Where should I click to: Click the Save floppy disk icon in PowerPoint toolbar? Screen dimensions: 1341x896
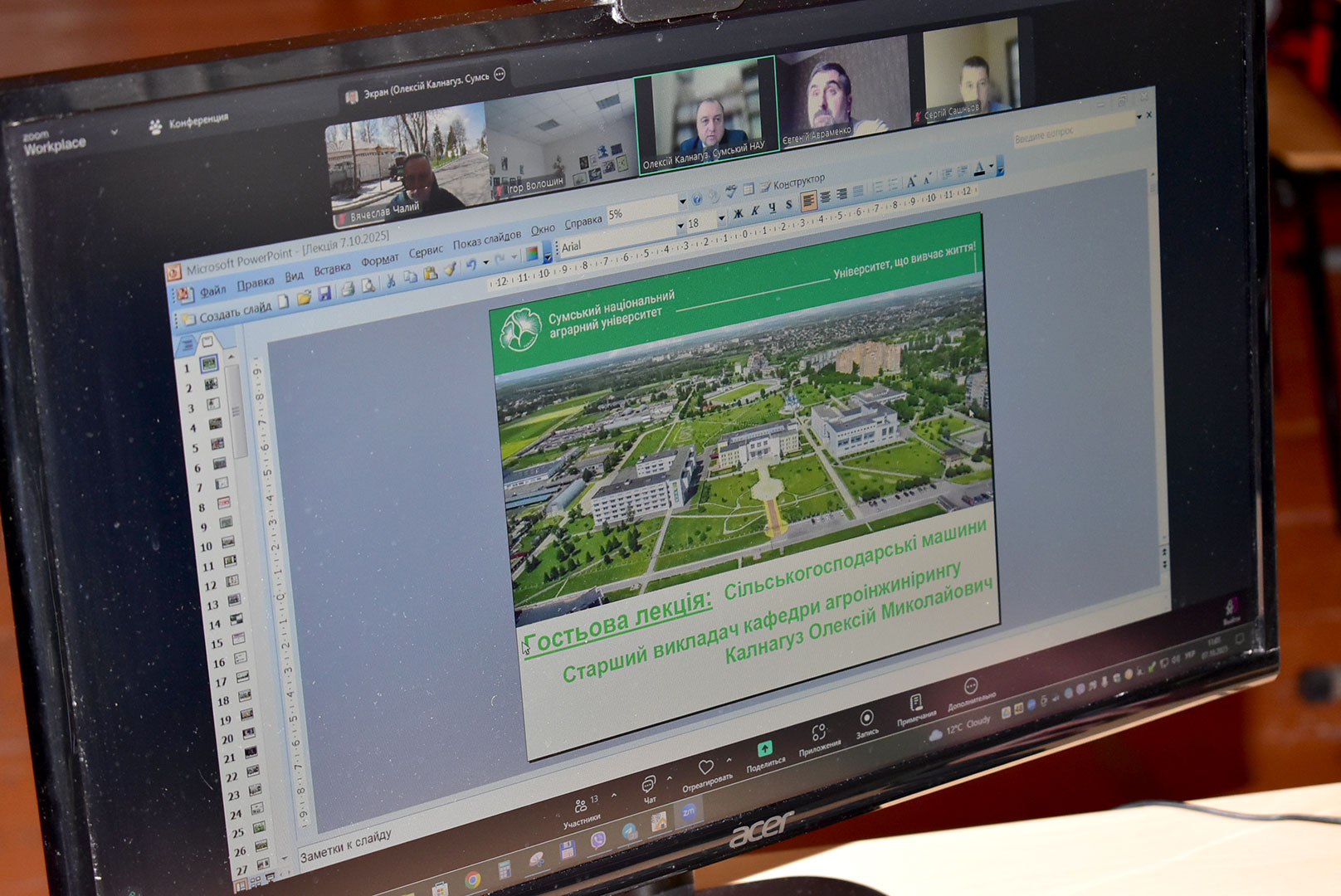pyautogui.click(x=324, y=294)
